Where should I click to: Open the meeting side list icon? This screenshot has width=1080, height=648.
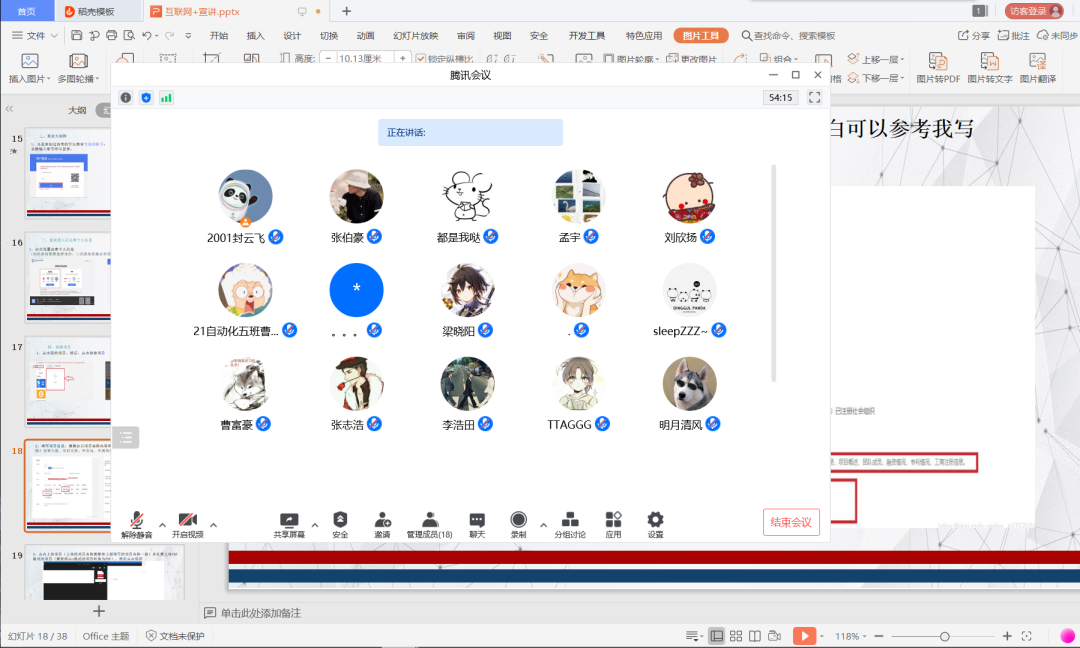click(x=126, y=437)
